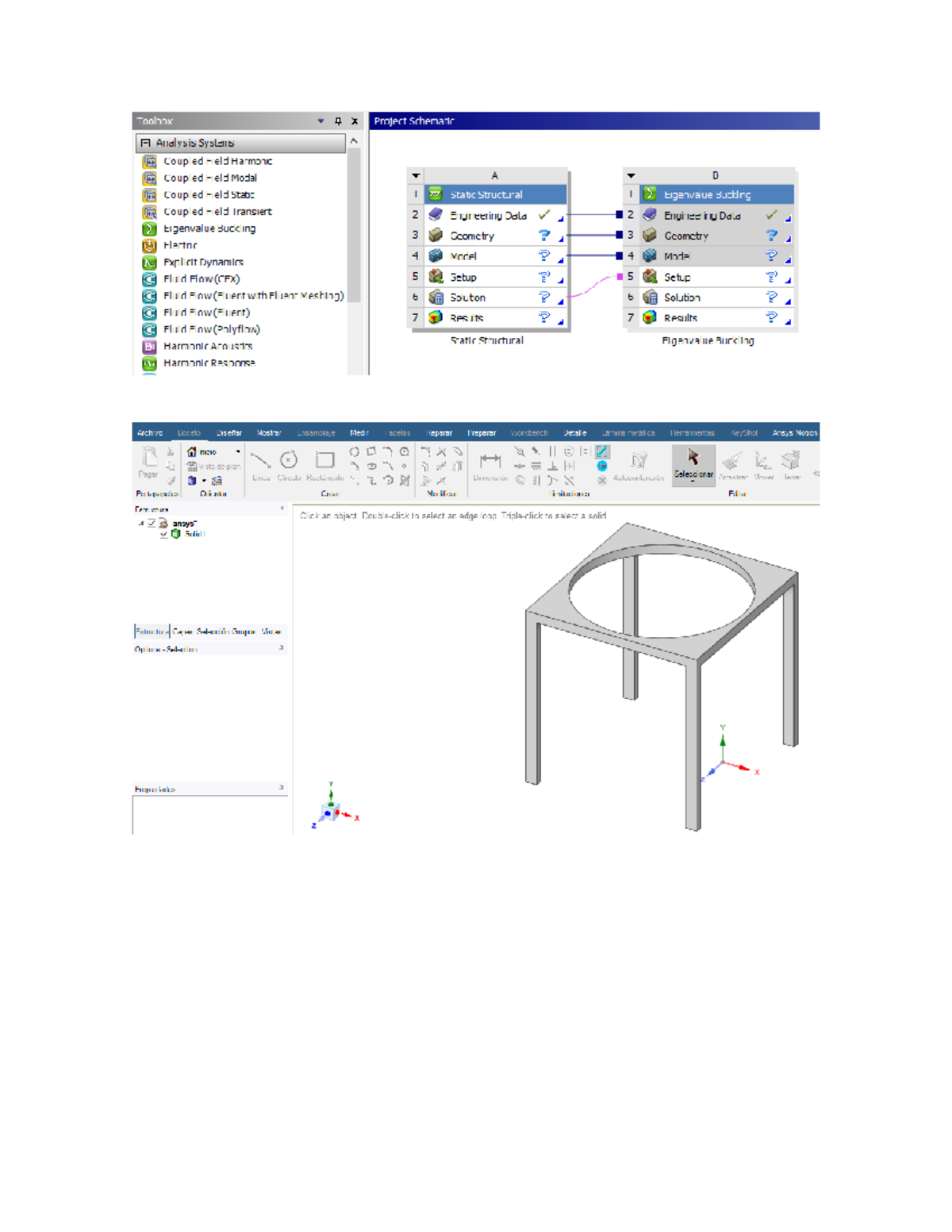Switch to the Diseñar ribbon tab
This screenshot has width=952, height=1232.
pyautogui.click(x=228, y=432)
